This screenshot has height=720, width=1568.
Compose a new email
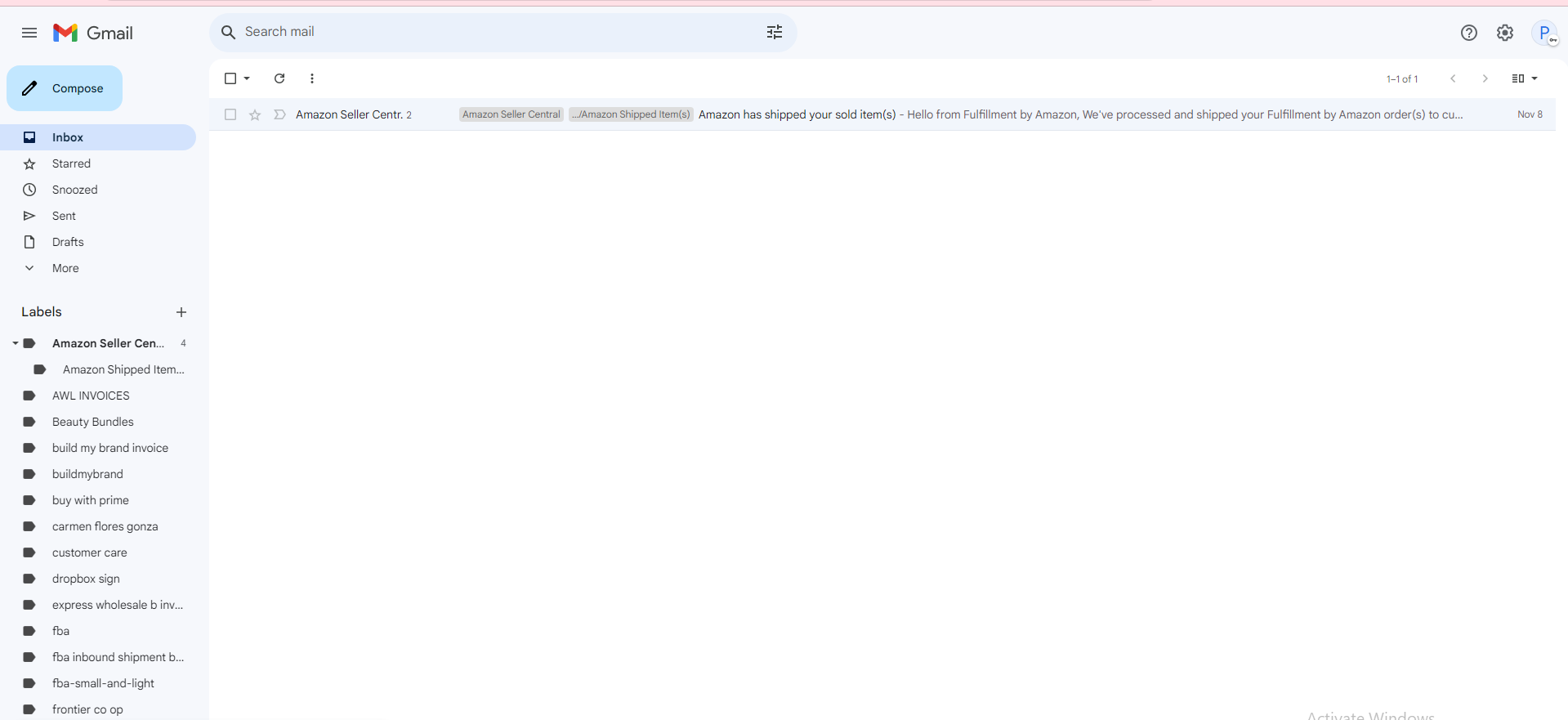[65, 88]
